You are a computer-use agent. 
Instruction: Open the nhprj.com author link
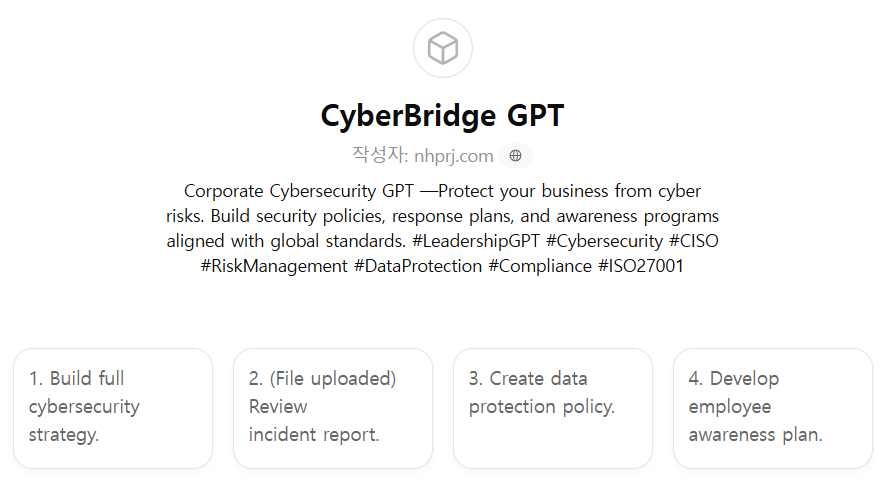click(x=453, y=155)
